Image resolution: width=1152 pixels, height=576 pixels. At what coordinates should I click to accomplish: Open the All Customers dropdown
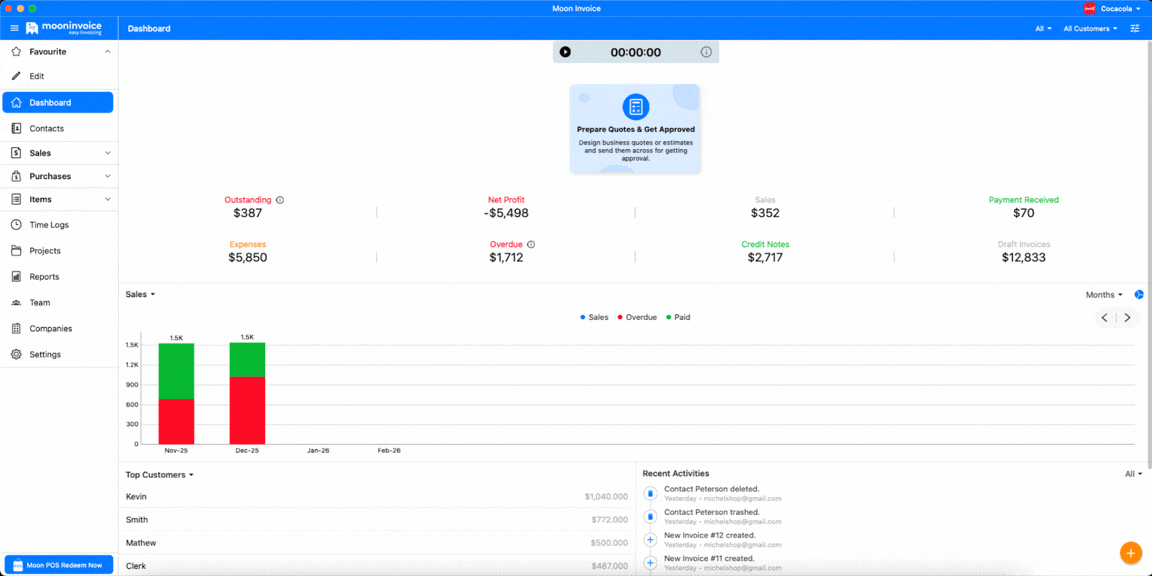point(1090,29)
